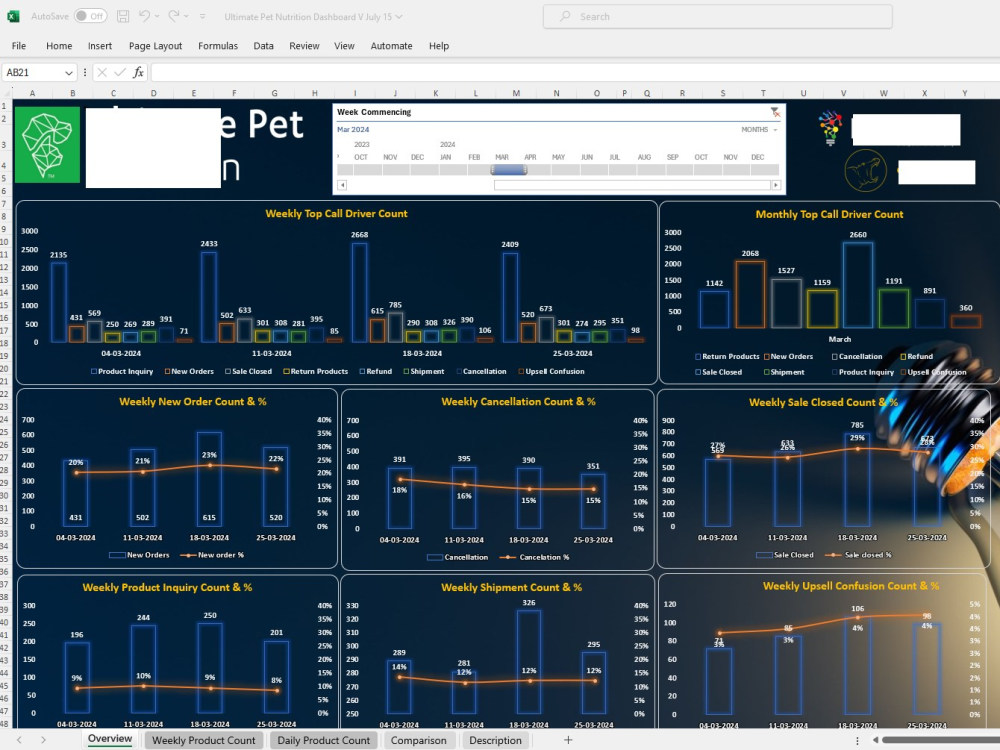Click the sheet tab bar options dots
Image resolution: width=1000 pixels, height=750 pixels.
857,740
